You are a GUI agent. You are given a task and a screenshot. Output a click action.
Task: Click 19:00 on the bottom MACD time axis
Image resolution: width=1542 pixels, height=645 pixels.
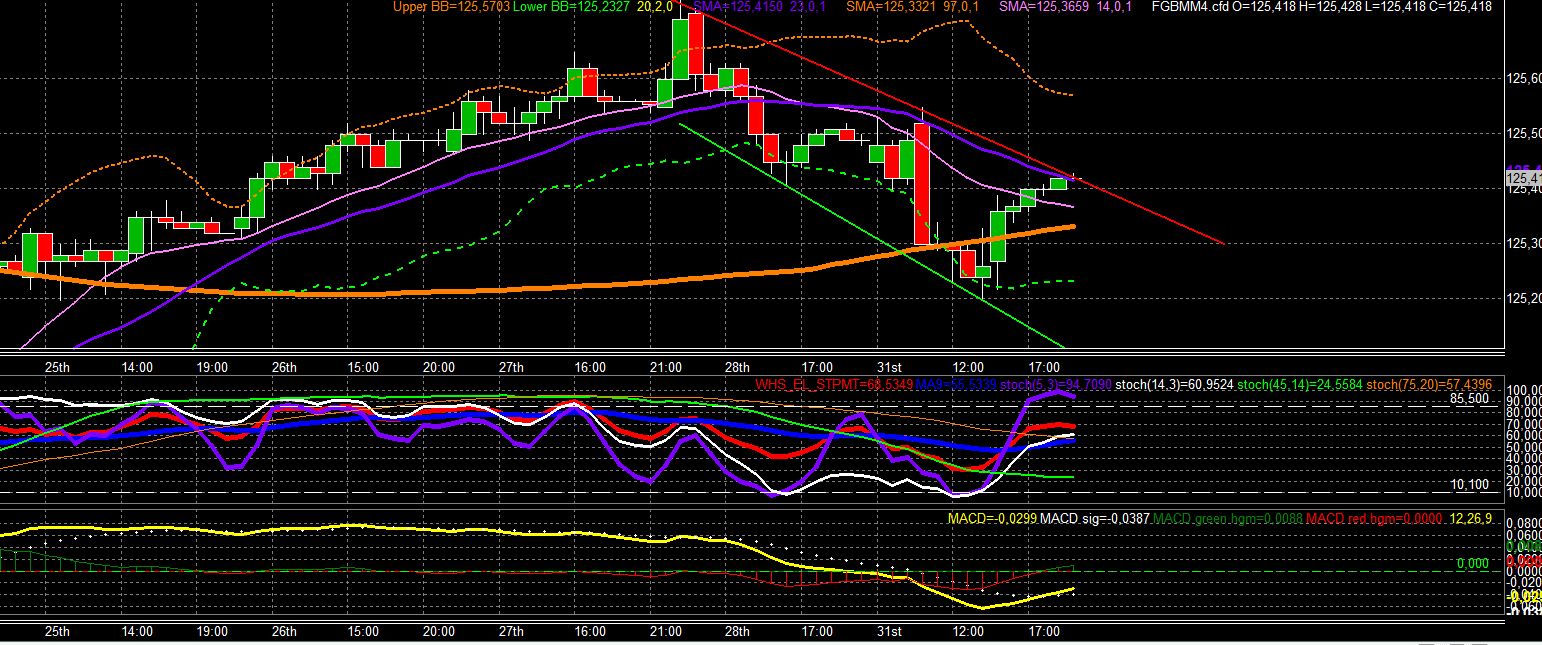(x=213, y=632)
